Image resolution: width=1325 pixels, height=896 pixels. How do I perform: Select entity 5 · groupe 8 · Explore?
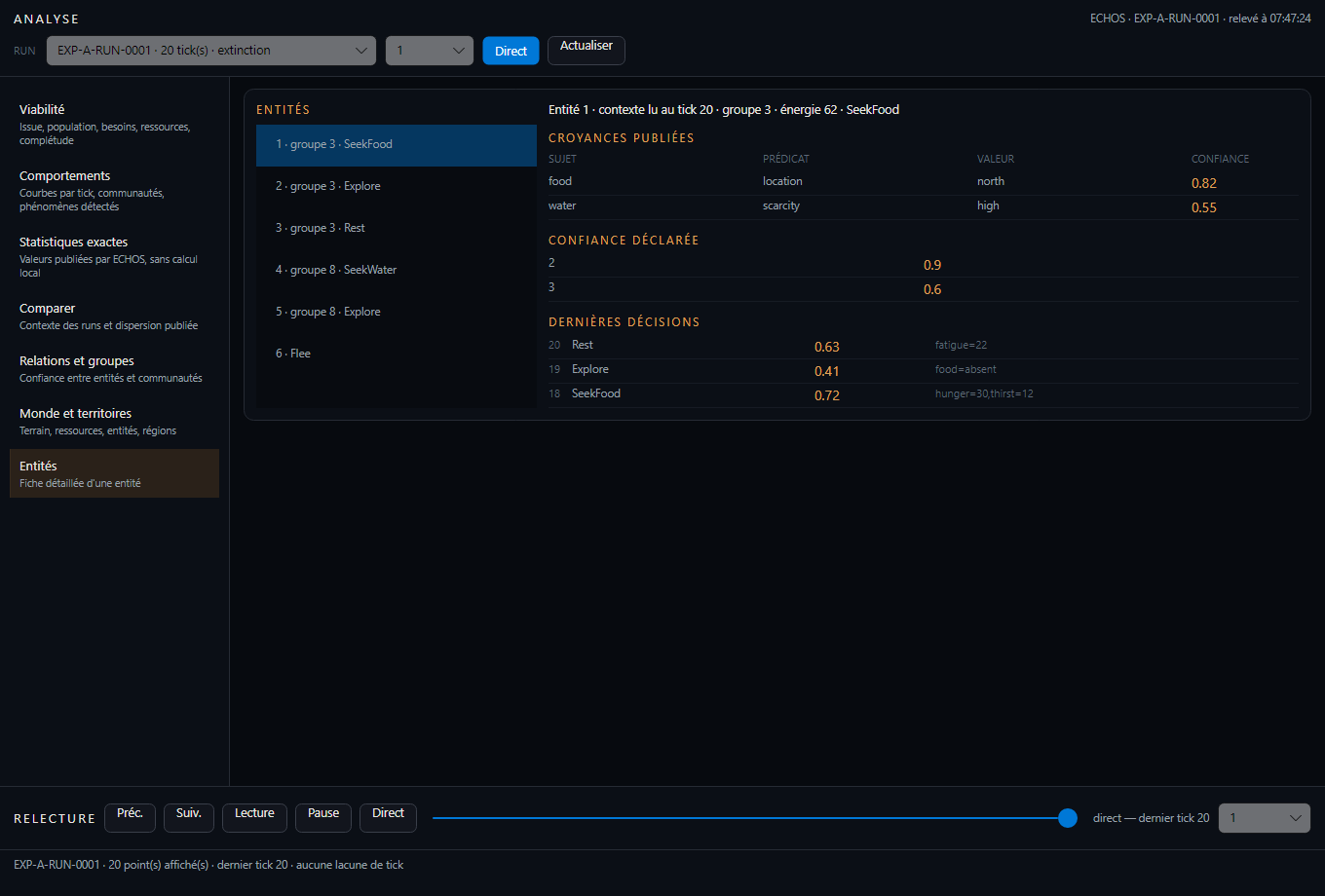397,313
